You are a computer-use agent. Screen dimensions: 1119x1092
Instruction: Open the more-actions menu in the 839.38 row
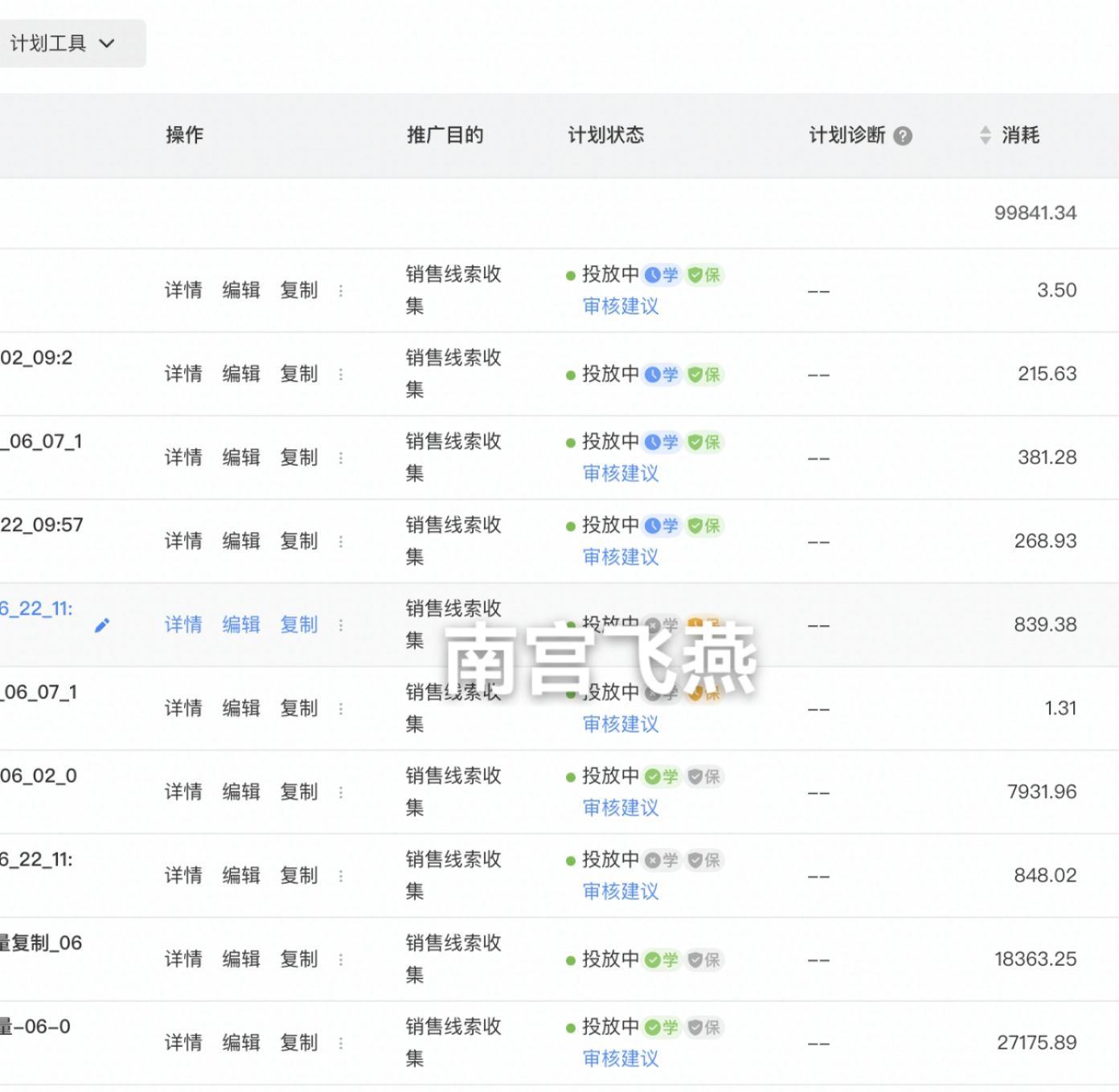[341, 625]
